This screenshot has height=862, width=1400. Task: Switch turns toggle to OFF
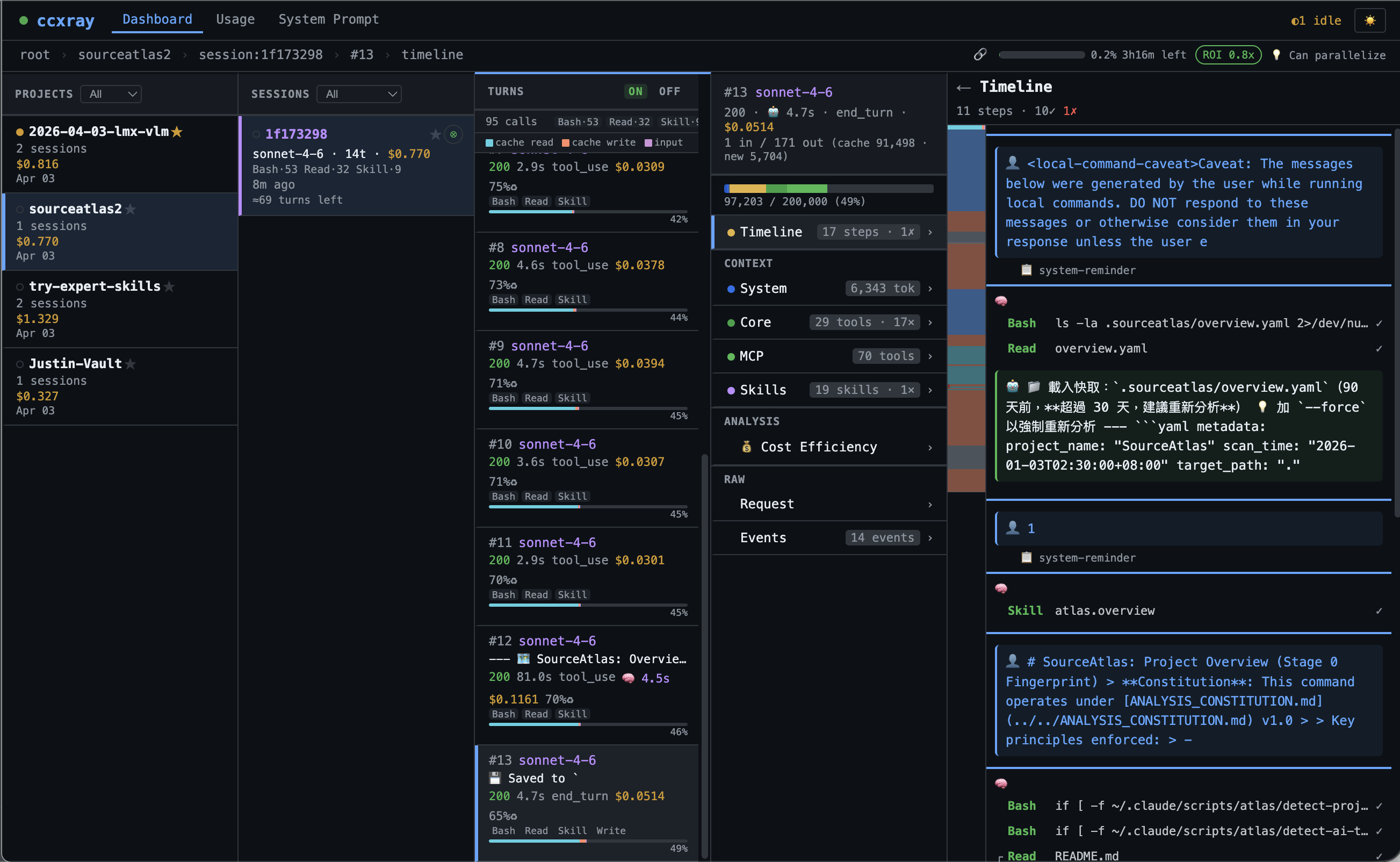669,91
